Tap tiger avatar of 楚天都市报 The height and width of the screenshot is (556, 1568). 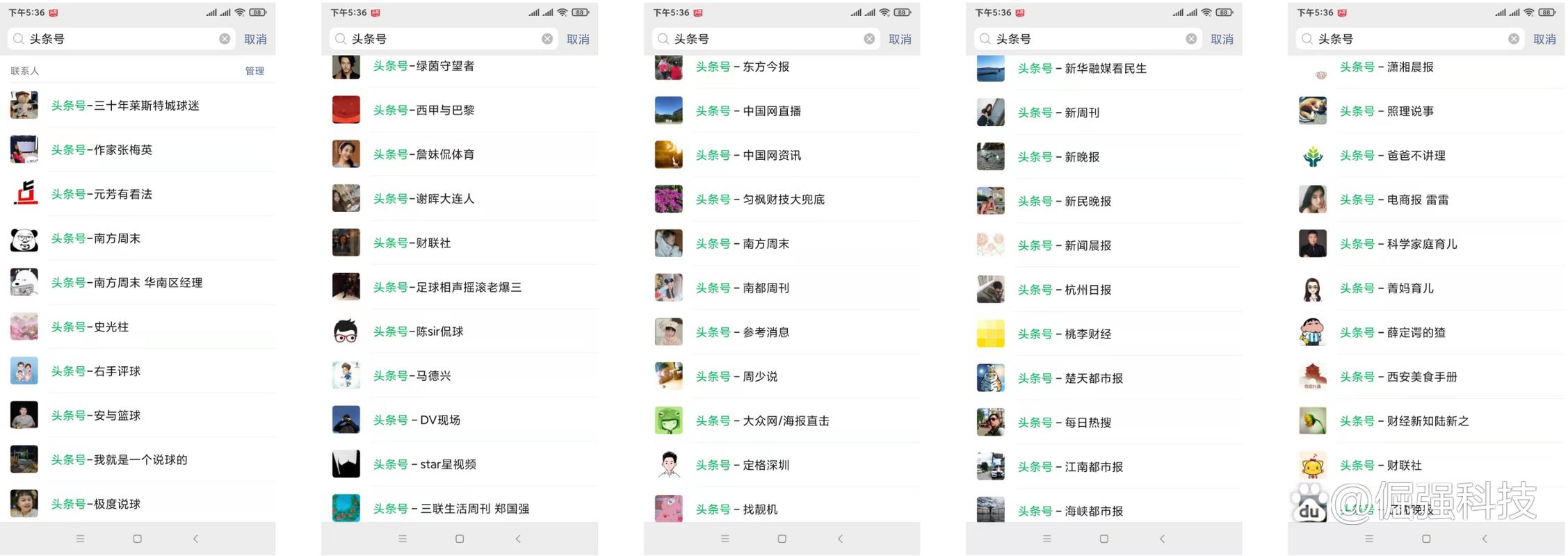[x=991, y=378]
